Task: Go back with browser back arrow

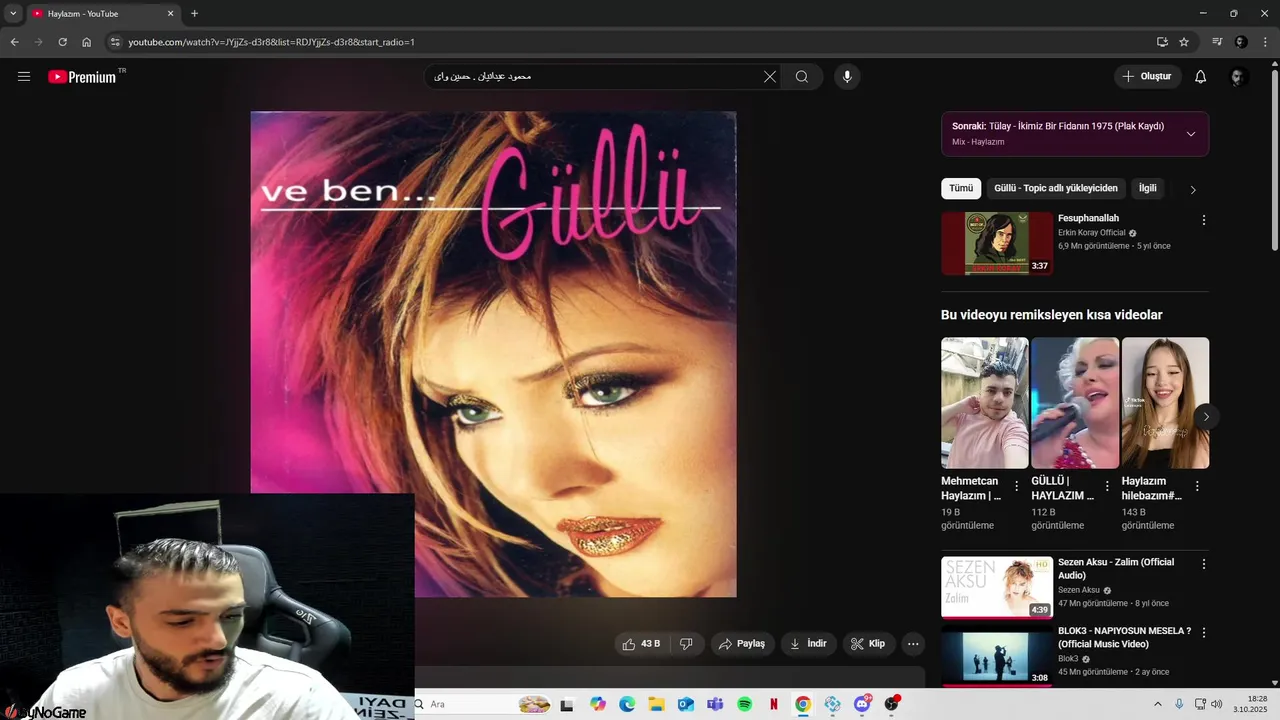Action: (14, 42)
